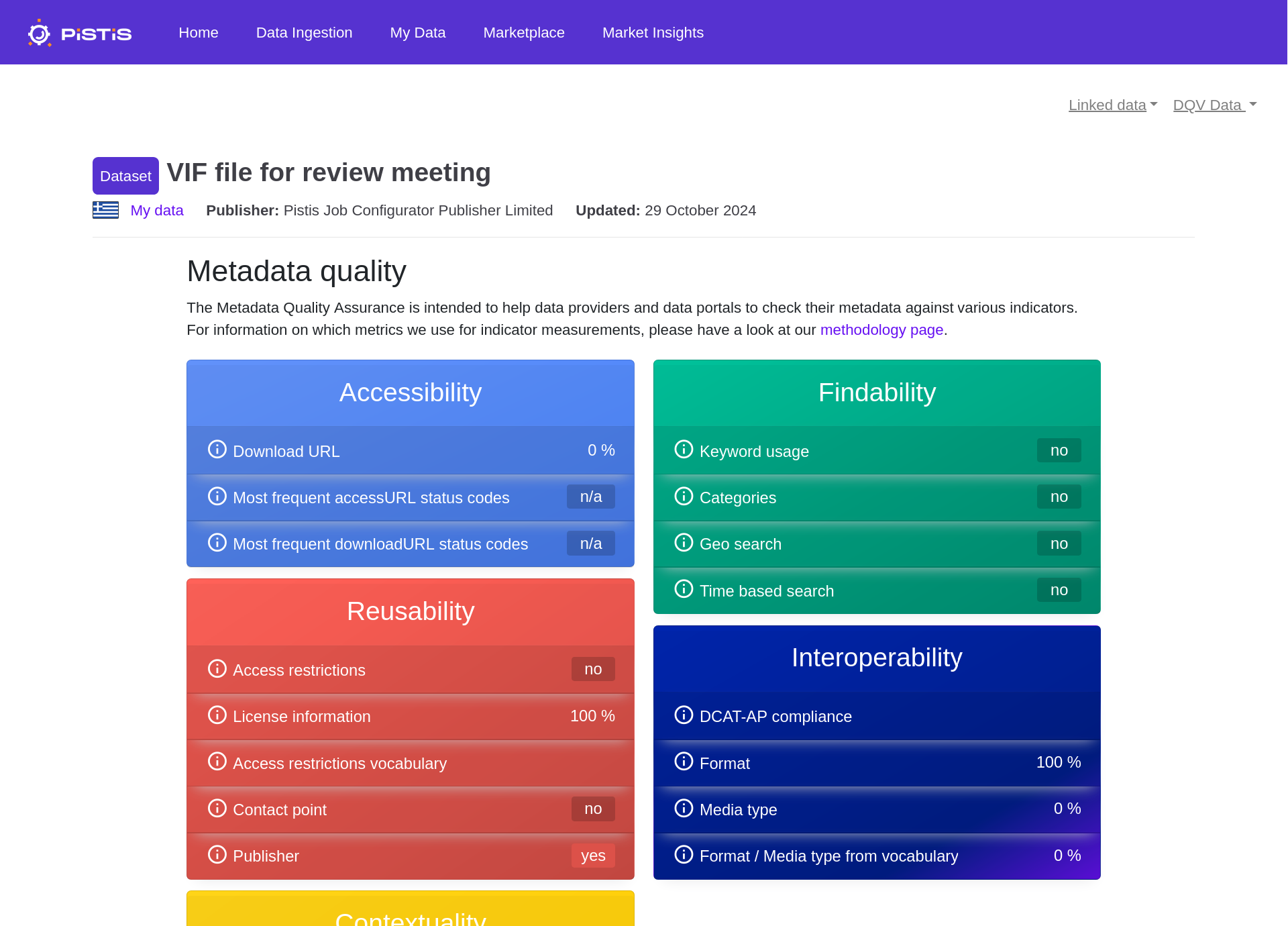Click the 'no' badge for Categories

tap(1059, 497)
